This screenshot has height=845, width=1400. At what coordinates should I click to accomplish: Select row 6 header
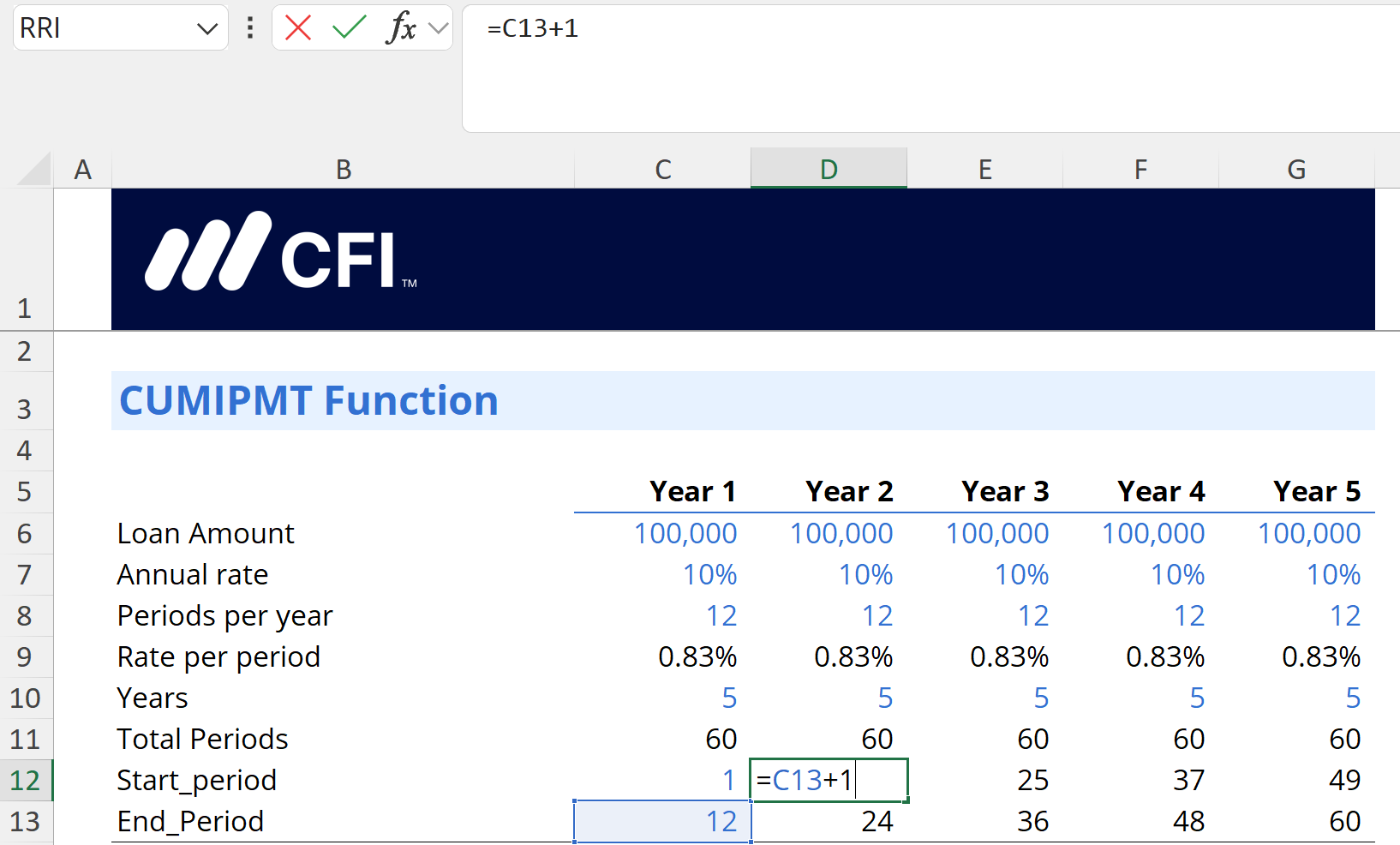pos(26,533)
